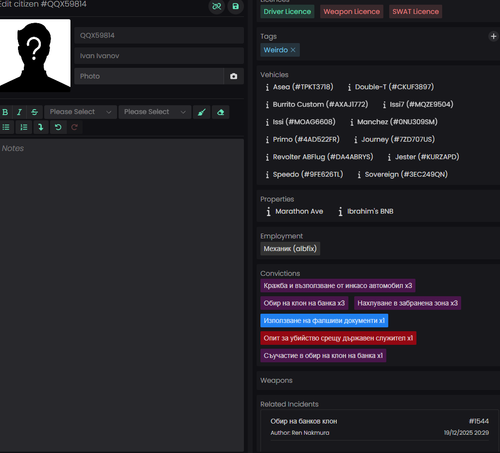Insert a numbered list
This screenshot has height=453, width=500.
click(24, 127)
